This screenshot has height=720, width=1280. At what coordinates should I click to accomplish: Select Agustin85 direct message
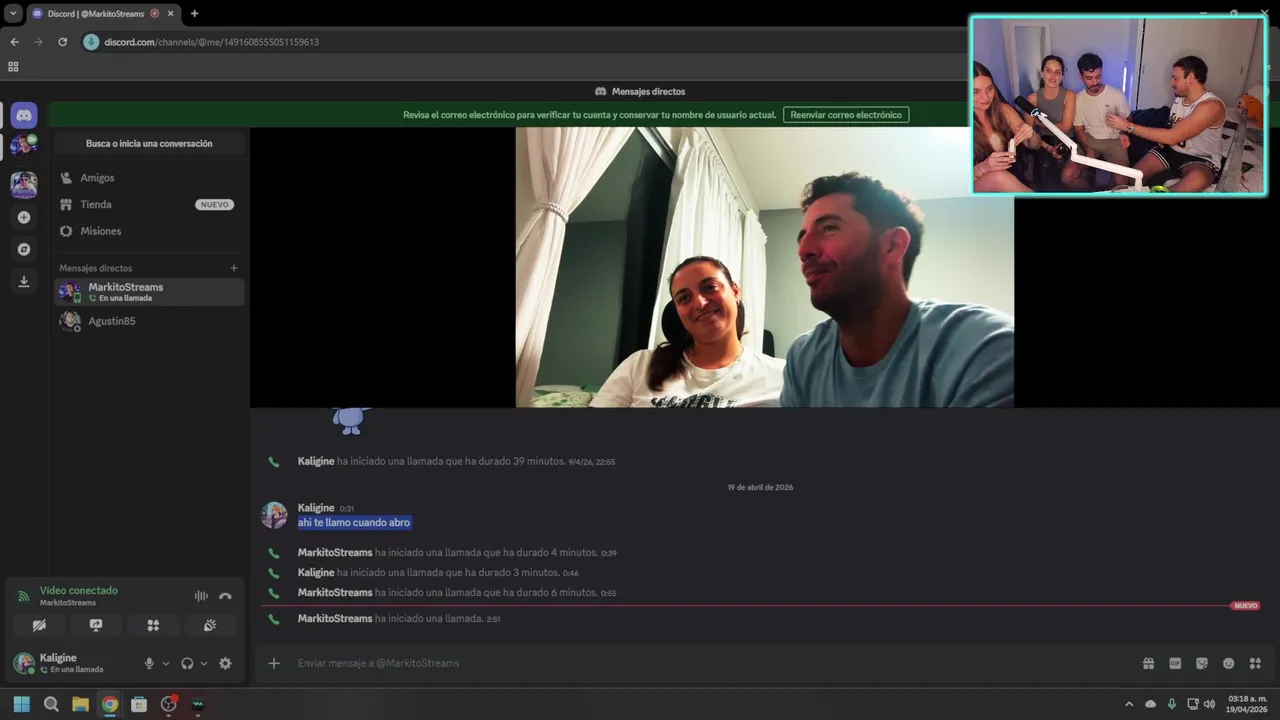tap(149, 321)
